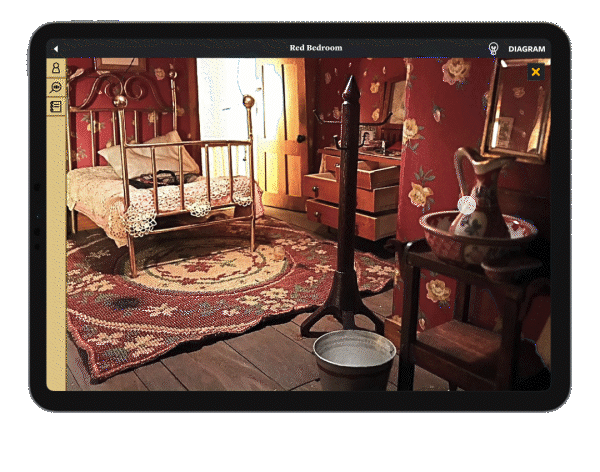600x472 pixels.
Task: Open the person profile sidebar icon
Action: (56, 68)
